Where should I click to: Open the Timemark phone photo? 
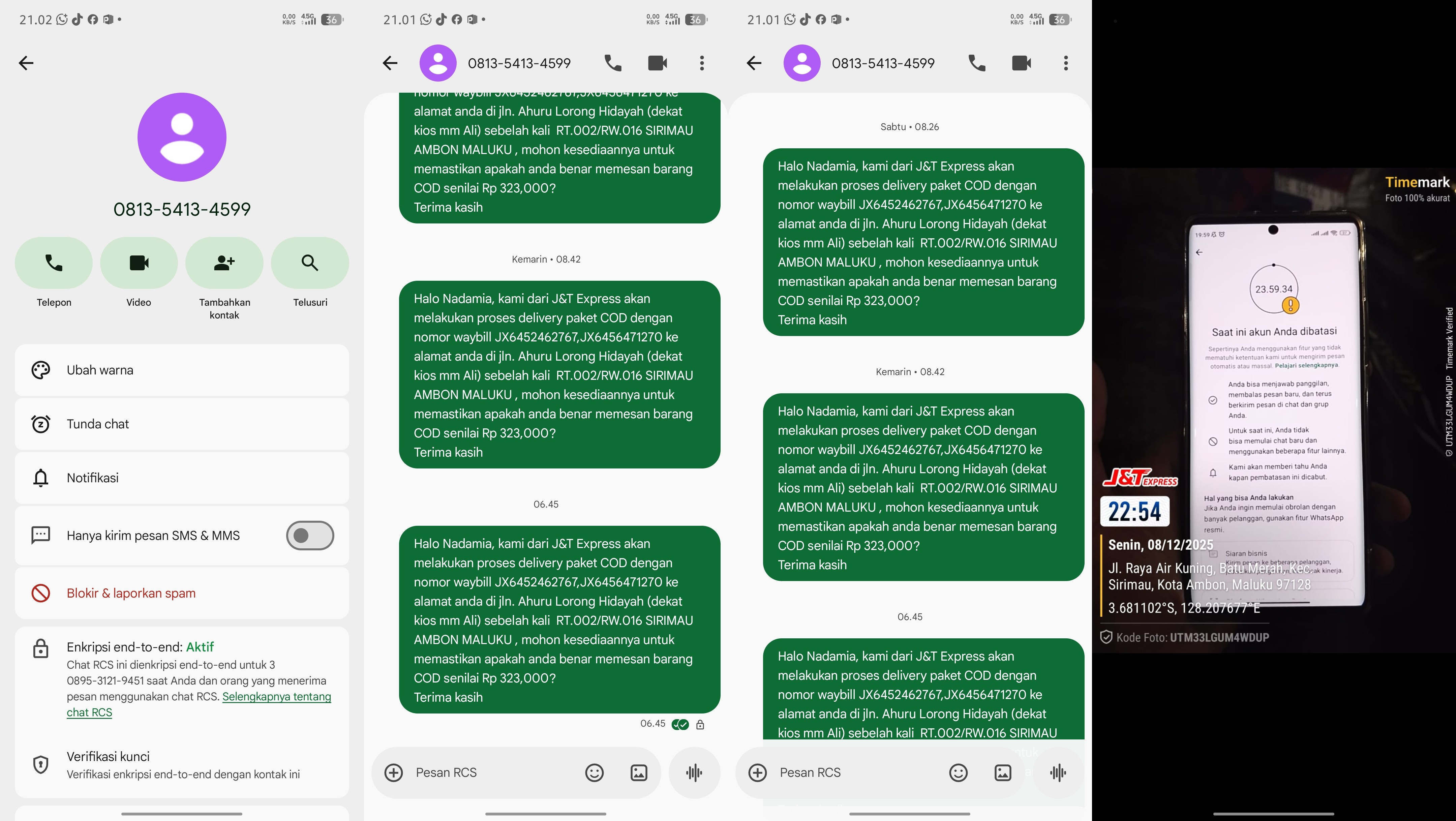(1274, 410)
